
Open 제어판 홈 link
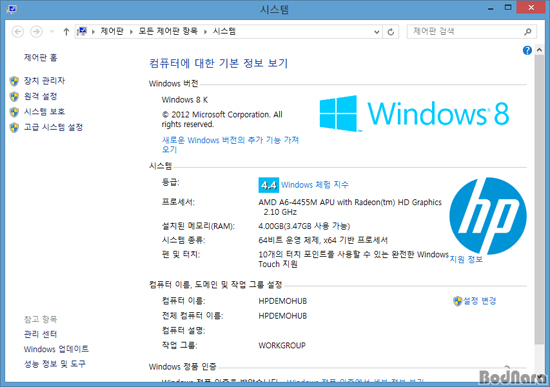point(40,58)
